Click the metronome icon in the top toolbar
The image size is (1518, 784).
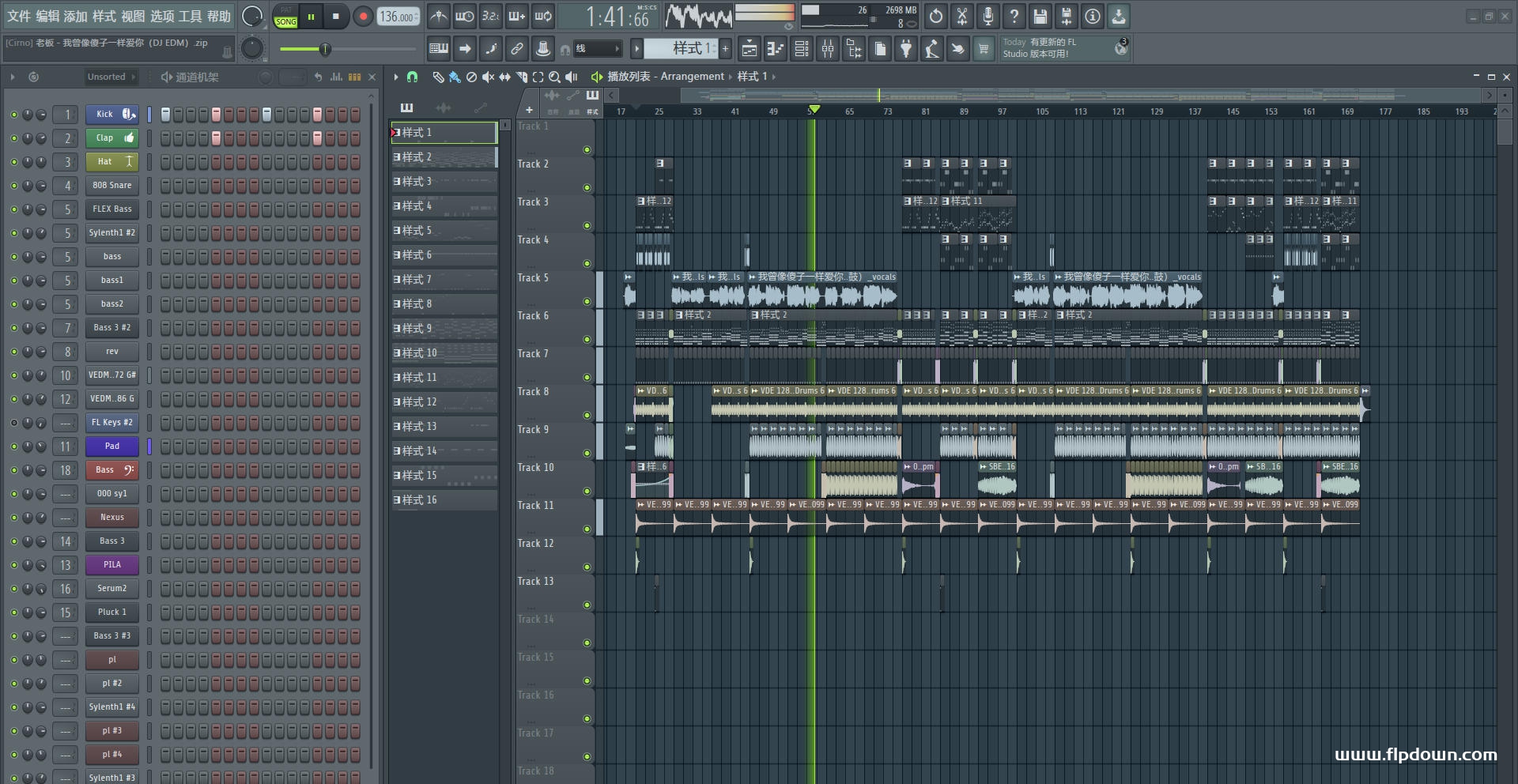coord(439,16)
